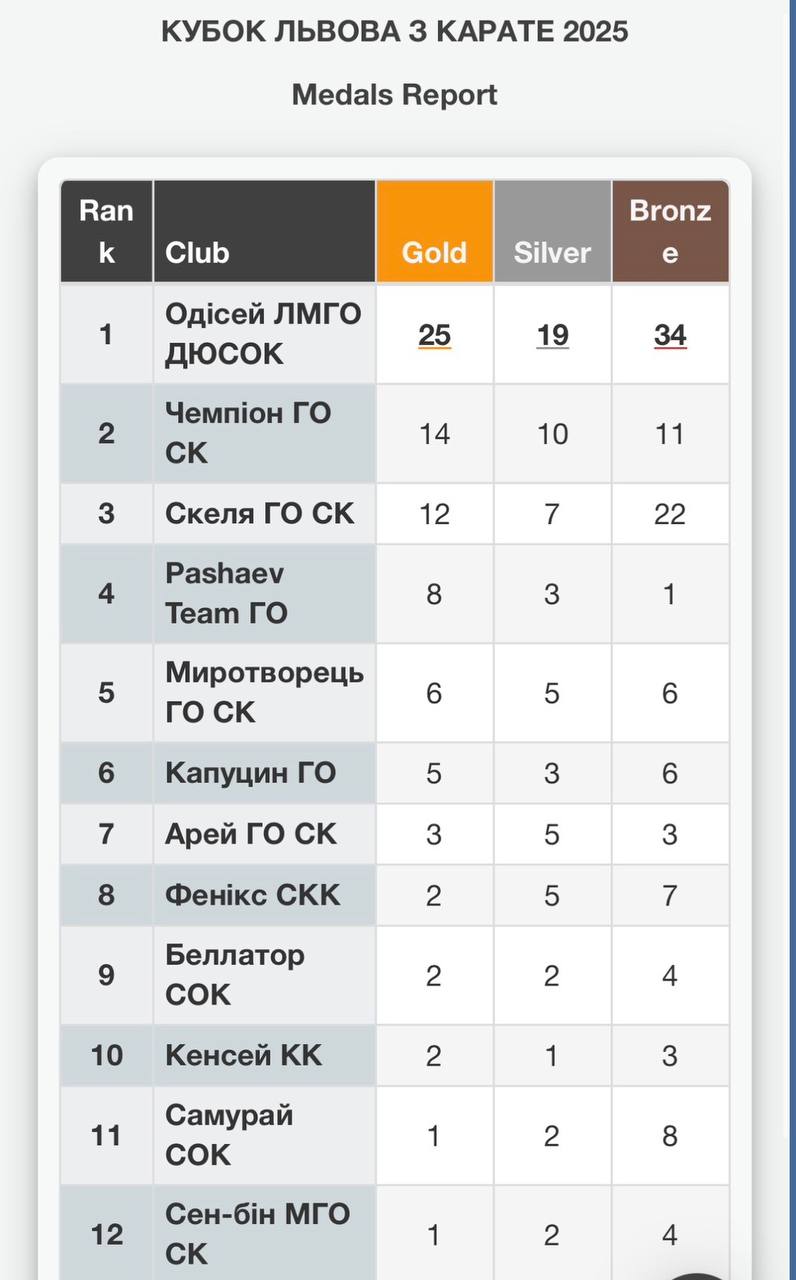Select the Сен-бін МГО СК club name
Image resolution: width=796 pixels, height=1280 pixels.
(x=258, y=1234)
